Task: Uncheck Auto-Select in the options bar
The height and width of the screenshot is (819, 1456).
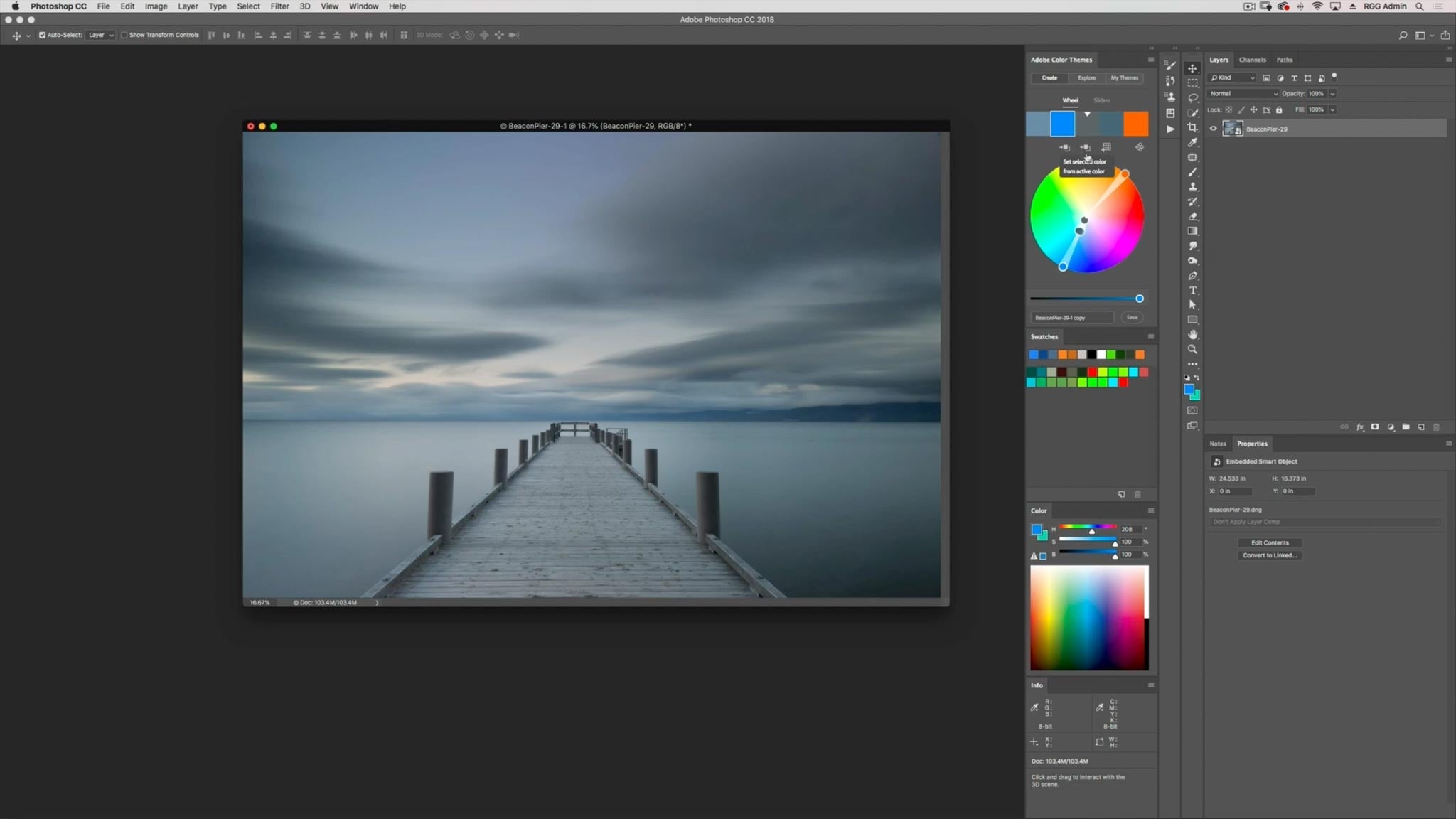Action: [x=42, y=34]
